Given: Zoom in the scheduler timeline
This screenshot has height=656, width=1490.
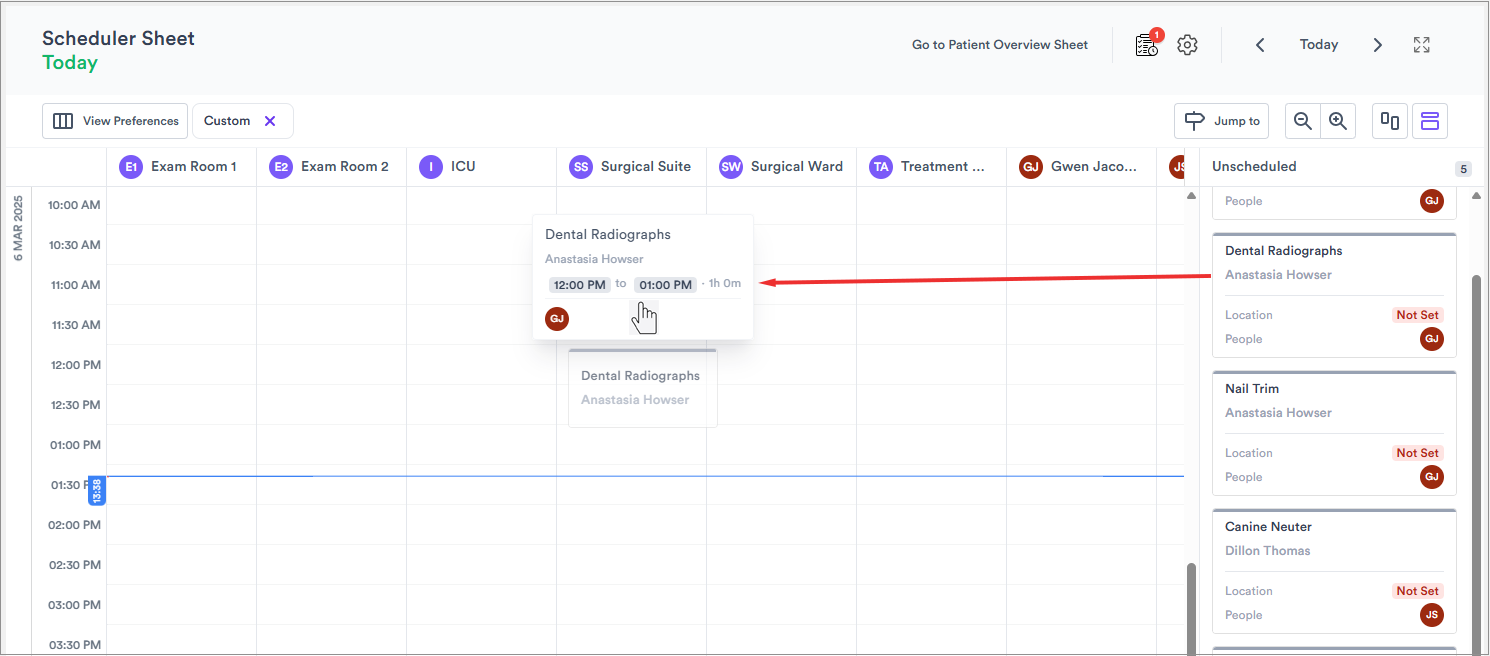Looking at the screenshot, I should click(1338, 121).
